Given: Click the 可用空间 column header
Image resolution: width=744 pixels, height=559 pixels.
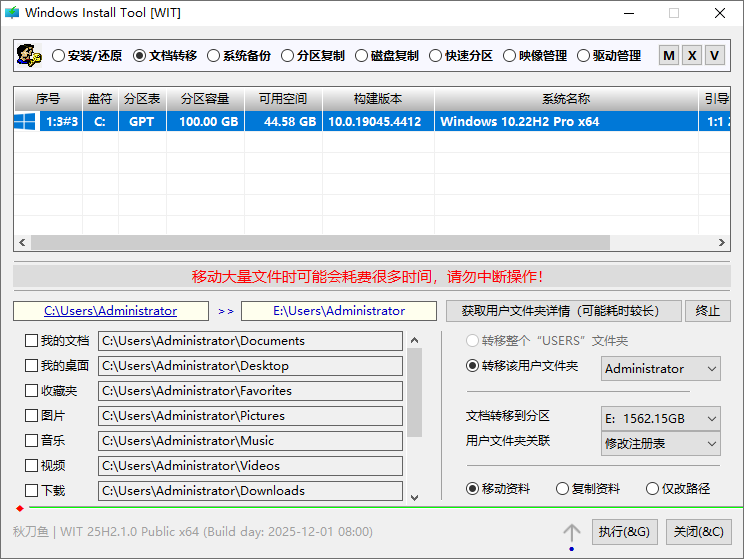Looking at the screenshot, I should (283, 99).
